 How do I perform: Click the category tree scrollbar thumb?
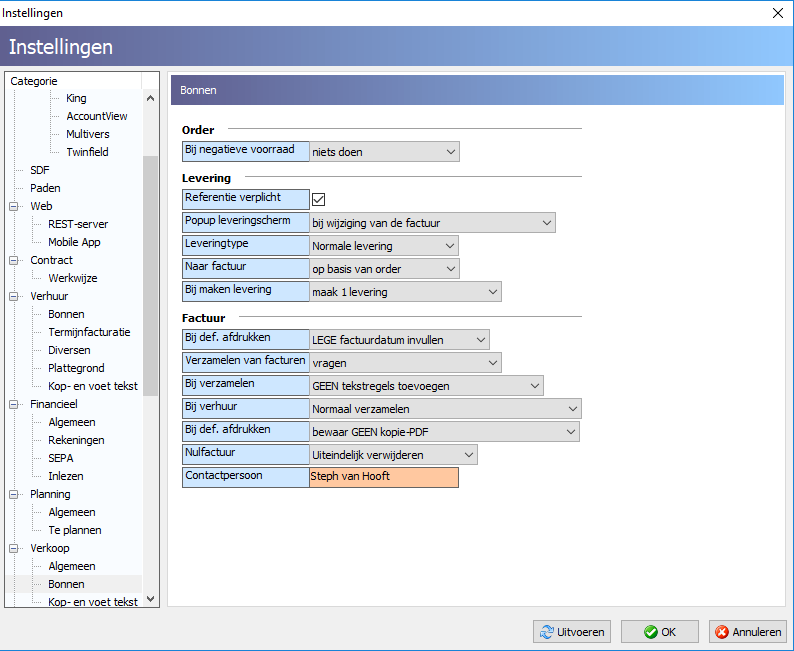click(x=150, y=276)
